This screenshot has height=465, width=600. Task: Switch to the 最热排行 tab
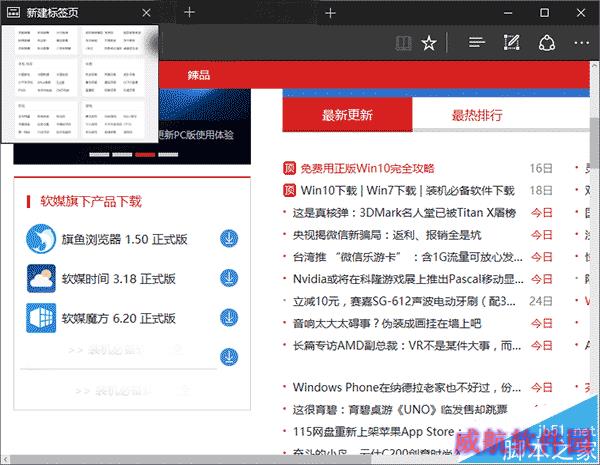[477, 114]
